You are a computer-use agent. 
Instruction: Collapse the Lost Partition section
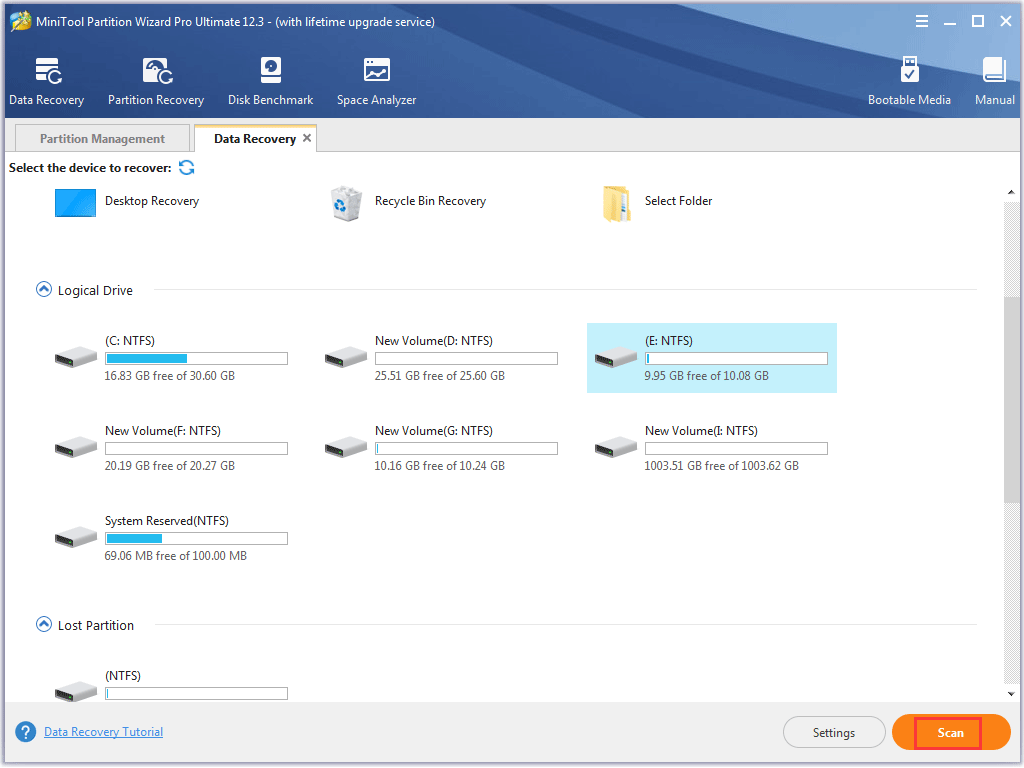(44, 624)
